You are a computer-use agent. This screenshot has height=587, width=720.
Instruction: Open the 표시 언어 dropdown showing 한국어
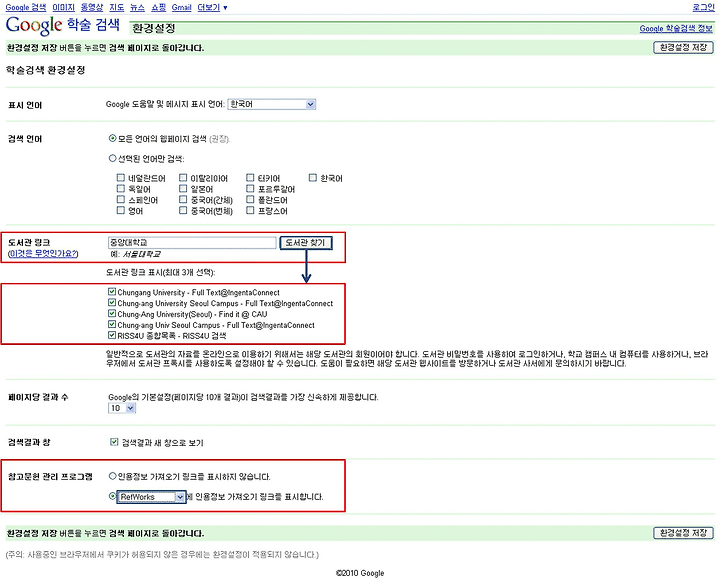pyautogui.click(x=271, y=104)
